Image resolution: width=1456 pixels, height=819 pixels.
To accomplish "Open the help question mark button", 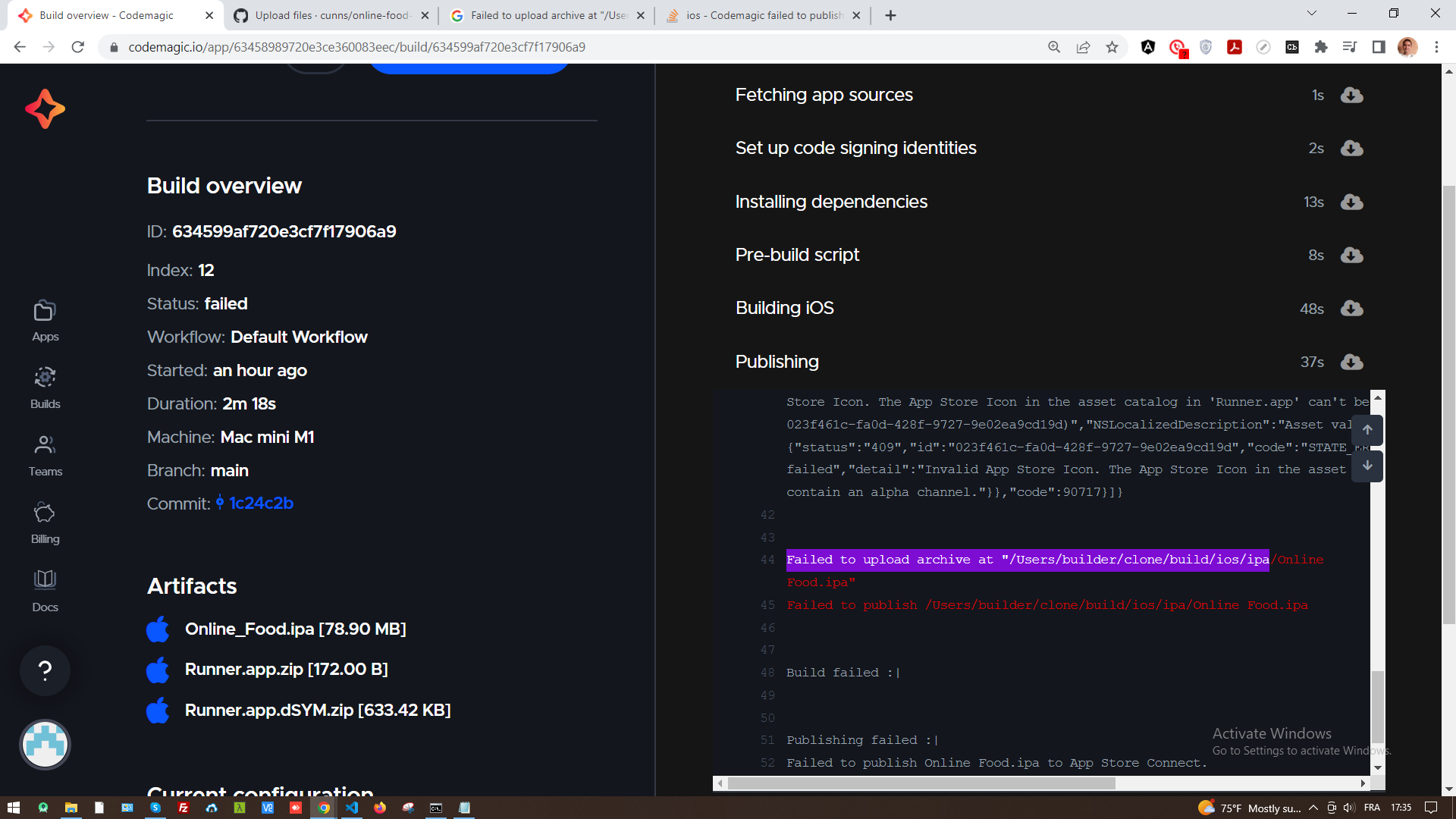I will pos(45,670).
